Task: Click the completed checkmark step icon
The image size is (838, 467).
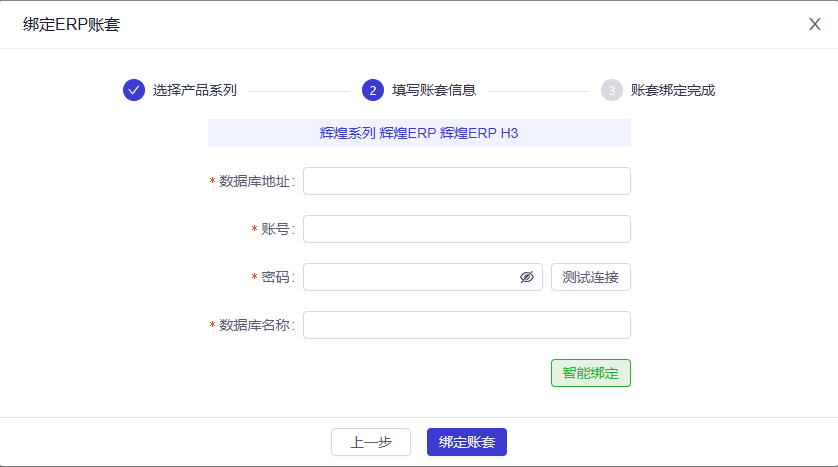Action: [x=134, y=90]
